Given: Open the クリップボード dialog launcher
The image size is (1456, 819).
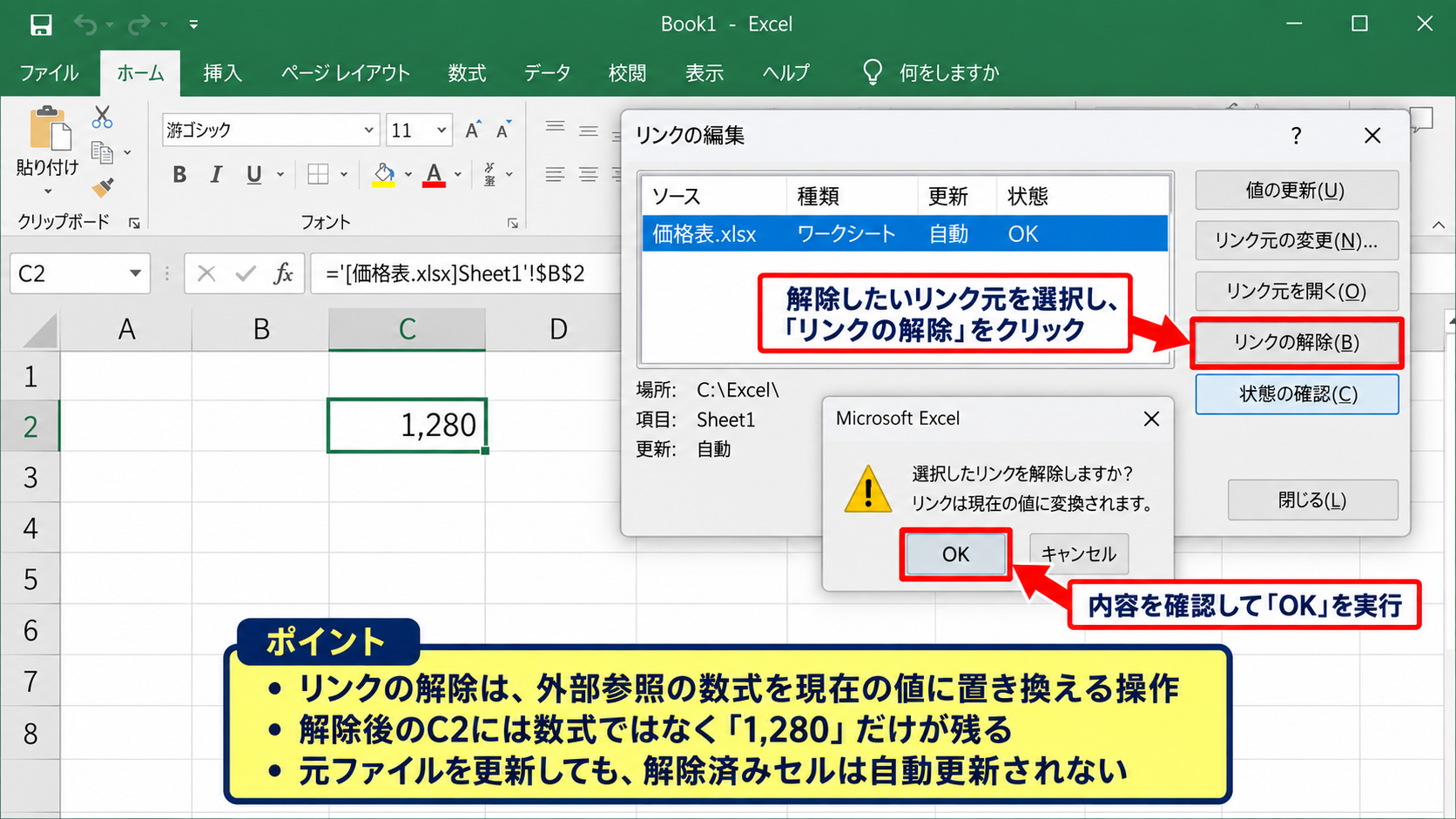Looking at the screenshot, I should (x=134, y=224).
